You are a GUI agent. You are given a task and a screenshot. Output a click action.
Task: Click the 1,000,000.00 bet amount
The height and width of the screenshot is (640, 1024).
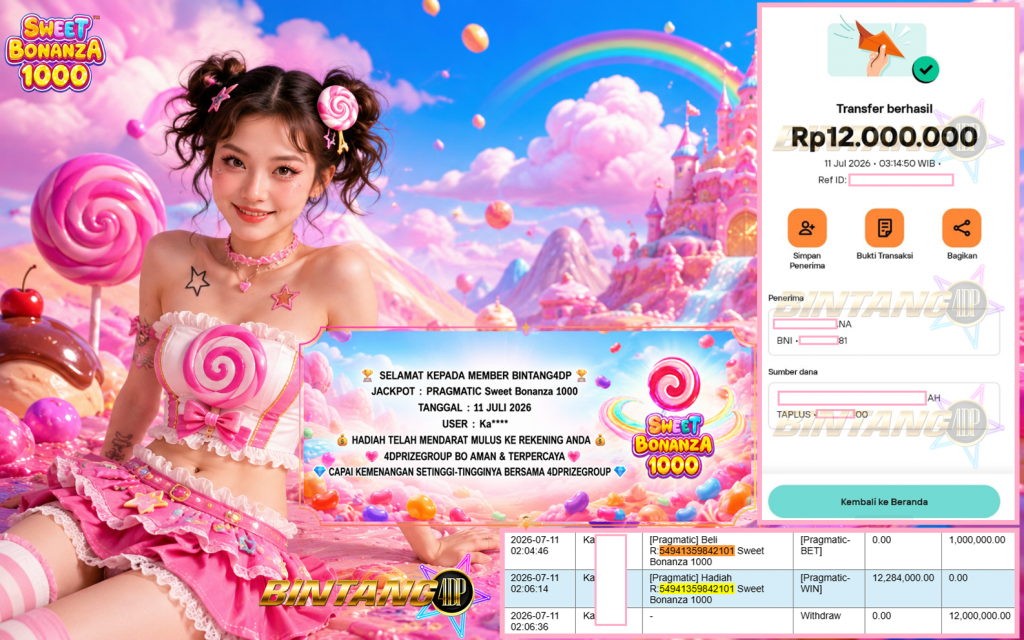(x=977, y=540)
